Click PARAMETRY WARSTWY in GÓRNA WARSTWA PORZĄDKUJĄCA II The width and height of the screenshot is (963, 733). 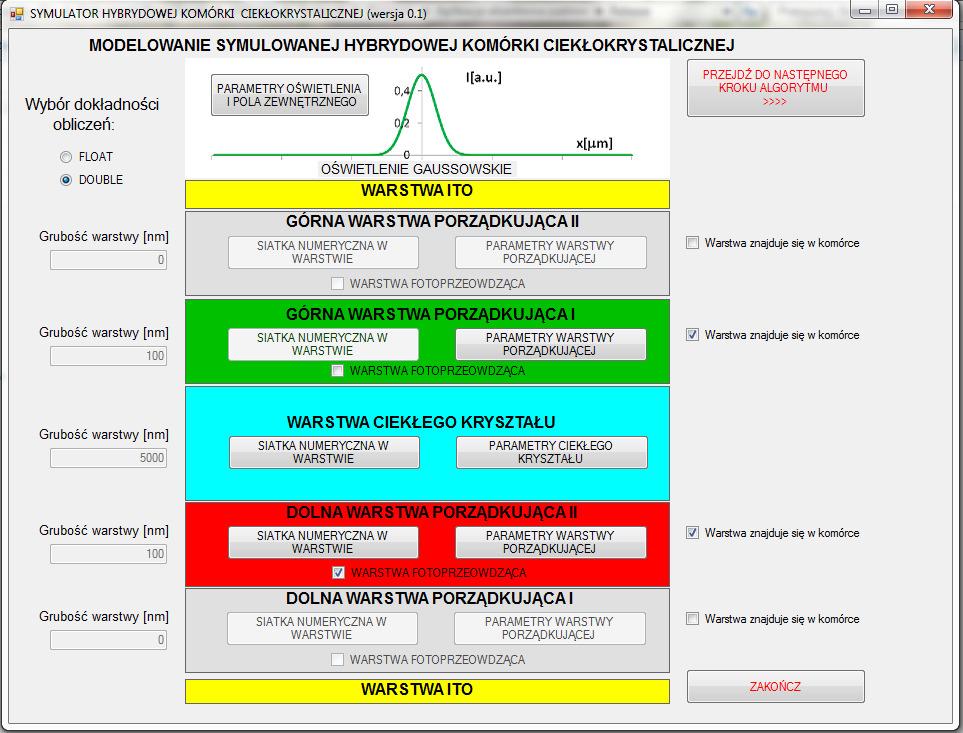coord(550,252)
